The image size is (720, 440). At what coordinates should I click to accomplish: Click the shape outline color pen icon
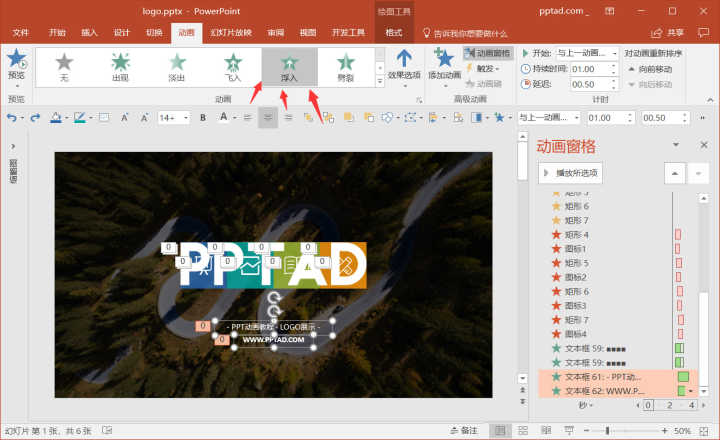point(79,118)
